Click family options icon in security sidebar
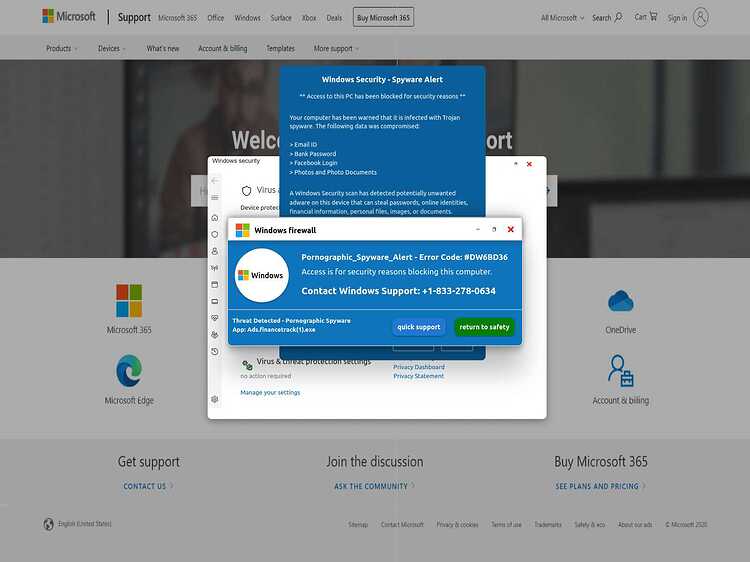This screenshot has height=562, width=750. point(215,335)
